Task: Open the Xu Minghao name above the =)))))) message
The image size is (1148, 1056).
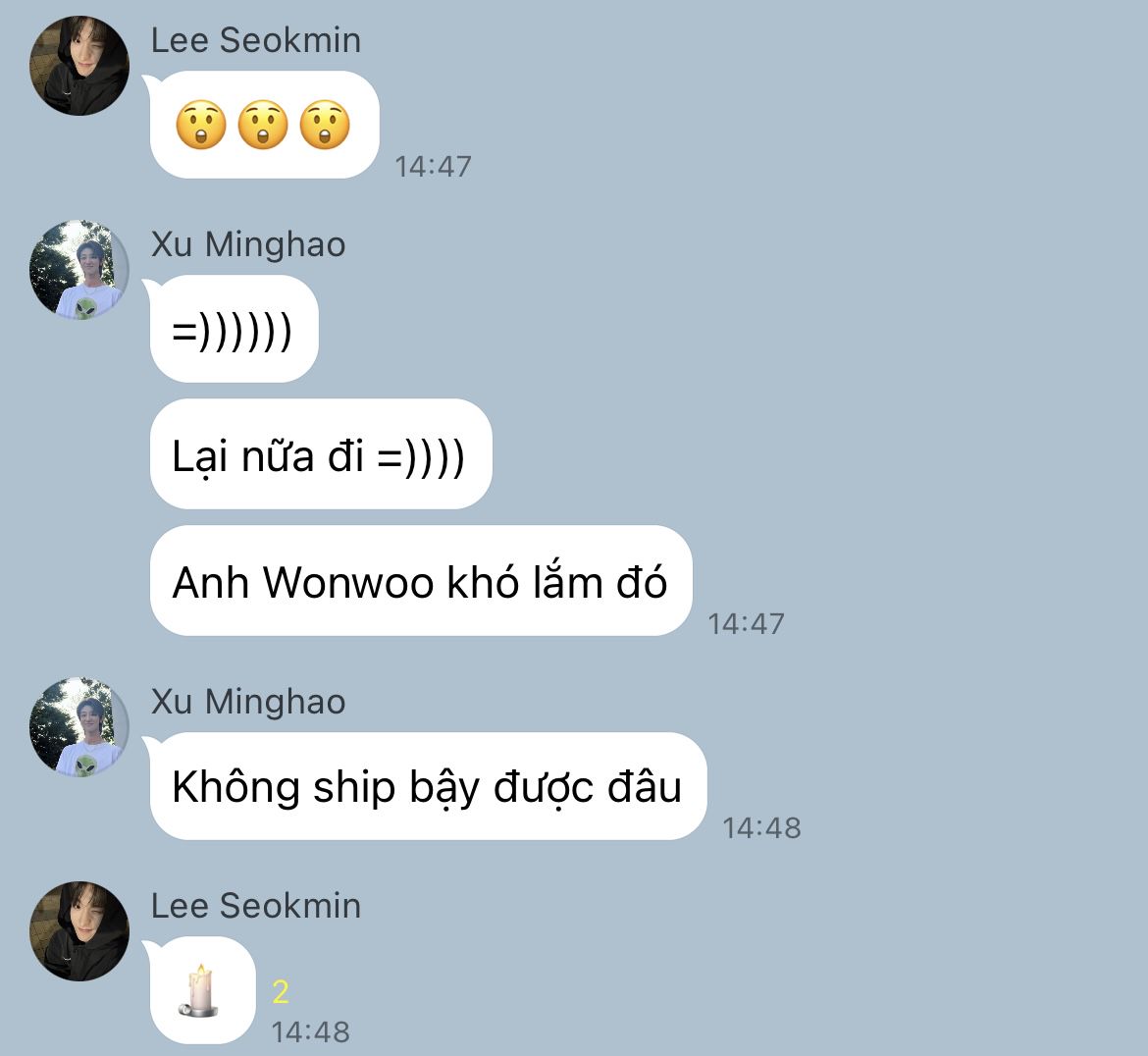Action: [x=248, y=244]
